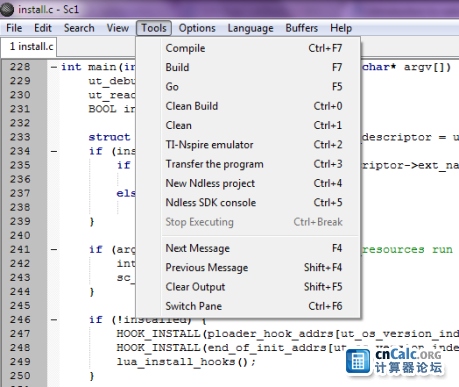Click the closing brace on line 250
This screenshot has height=387, width=459.
[x=92, y=376]
